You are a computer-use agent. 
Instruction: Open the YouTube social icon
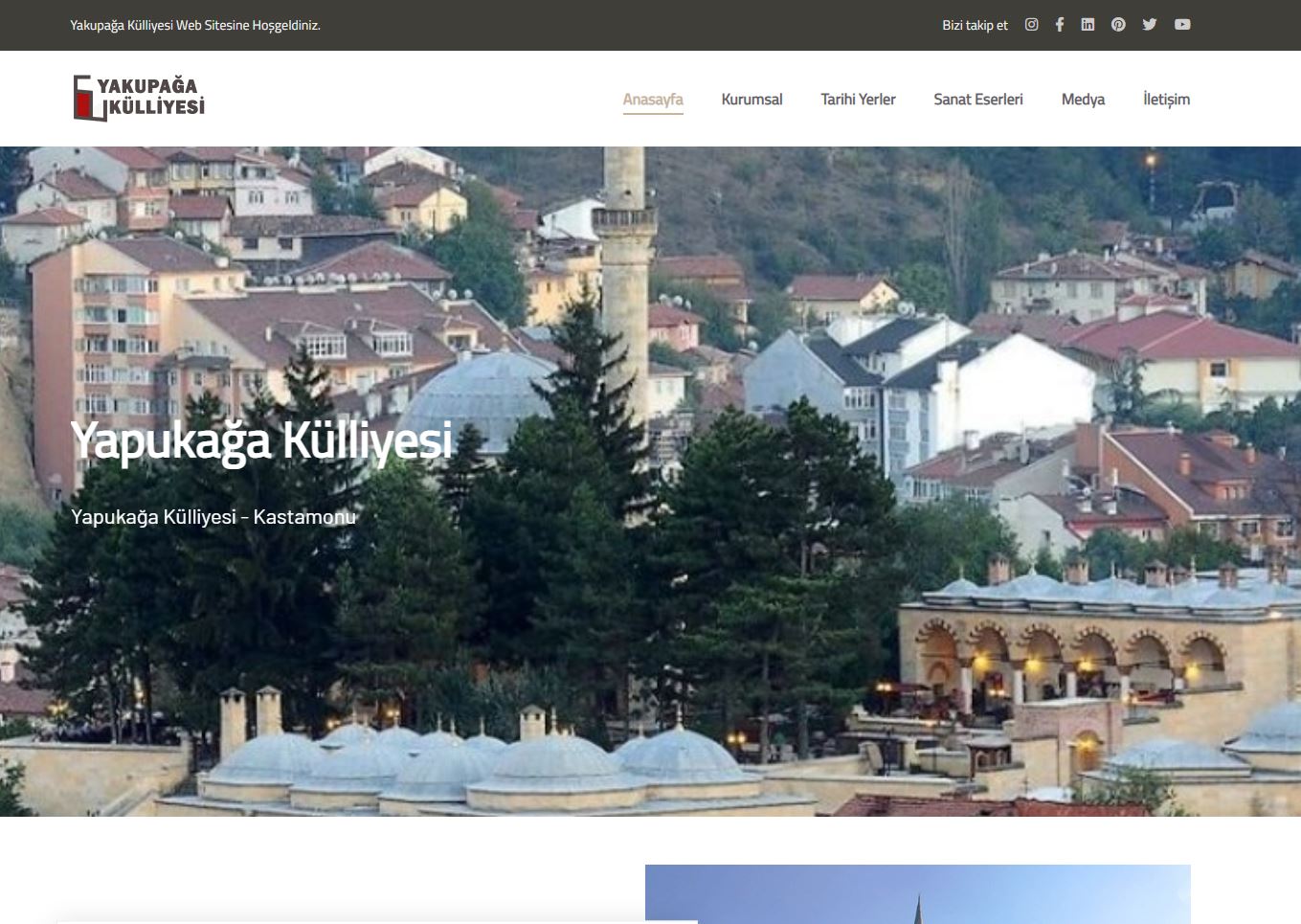[1182, 25]
